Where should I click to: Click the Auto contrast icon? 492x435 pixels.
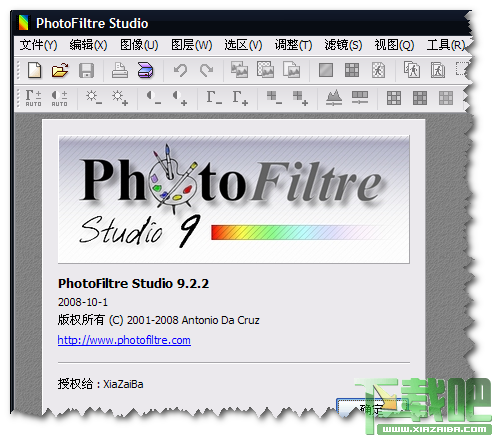tap(59, 98)
